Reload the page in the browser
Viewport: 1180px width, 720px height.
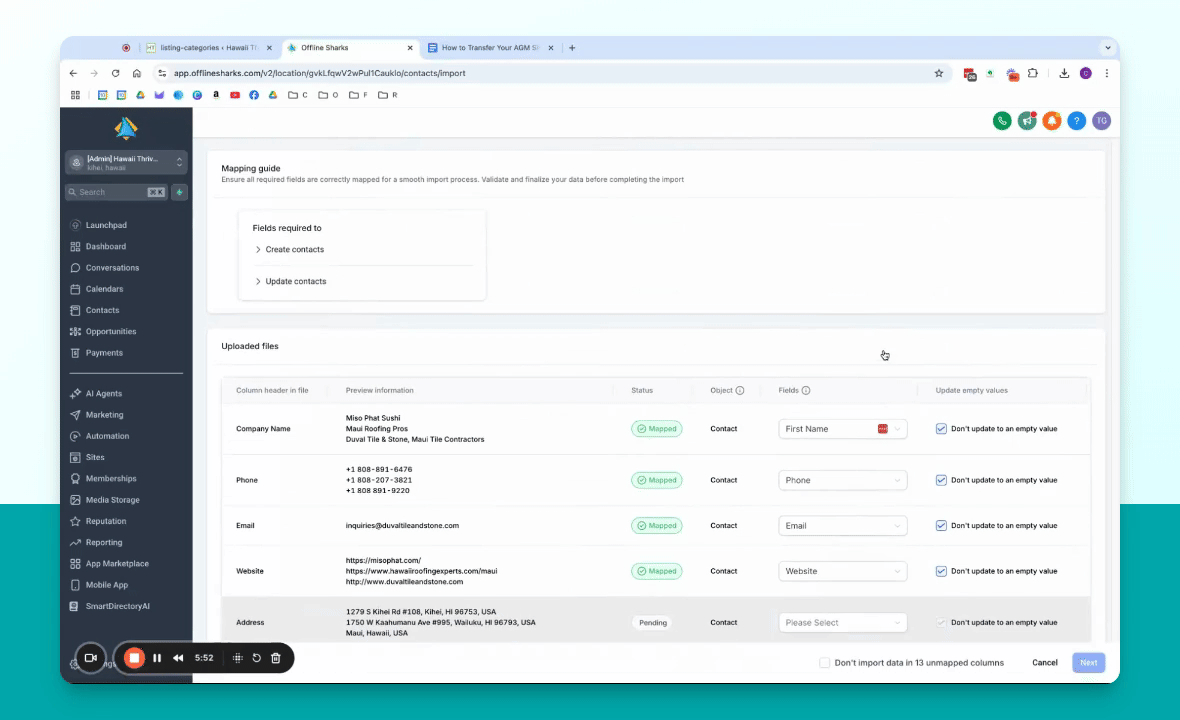[x=115, y=73]
